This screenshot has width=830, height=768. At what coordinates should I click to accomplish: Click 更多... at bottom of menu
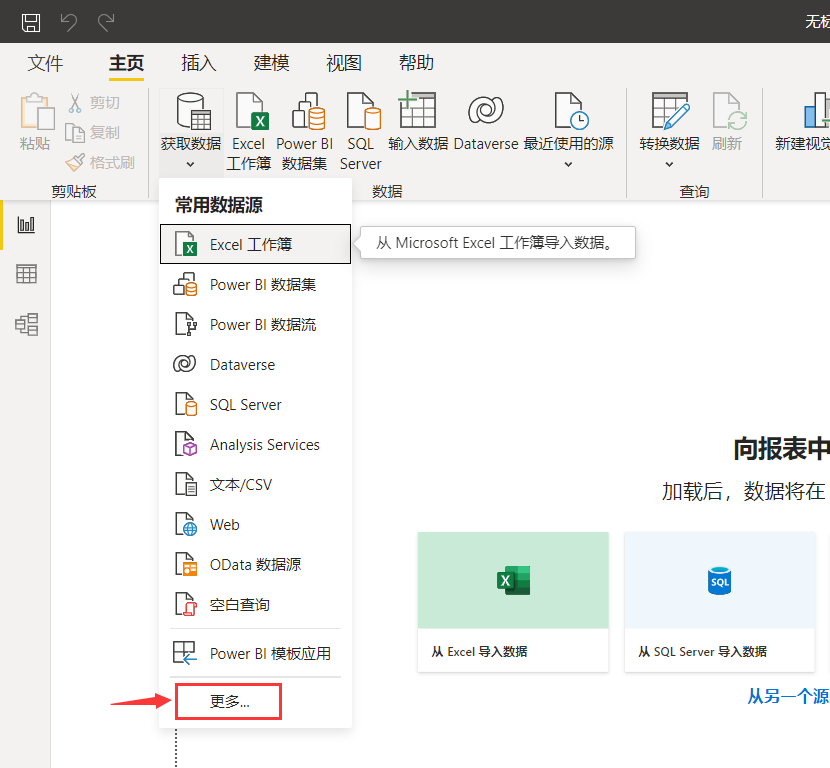pos(229,702)
